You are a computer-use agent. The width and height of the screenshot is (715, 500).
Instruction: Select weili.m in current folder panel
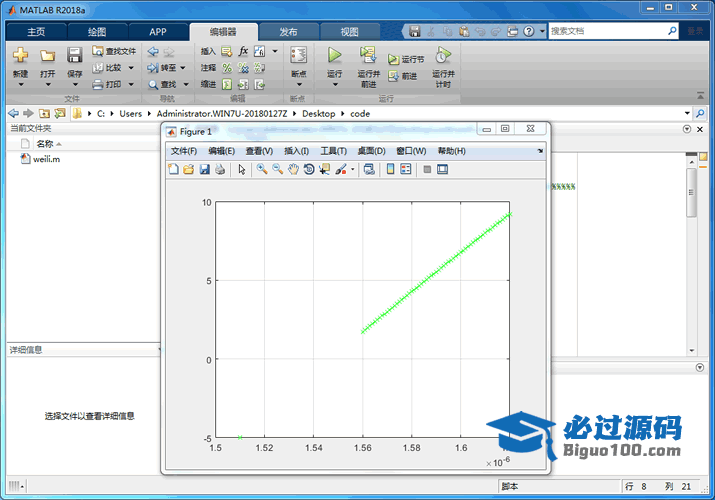click(x=41, y=159)
